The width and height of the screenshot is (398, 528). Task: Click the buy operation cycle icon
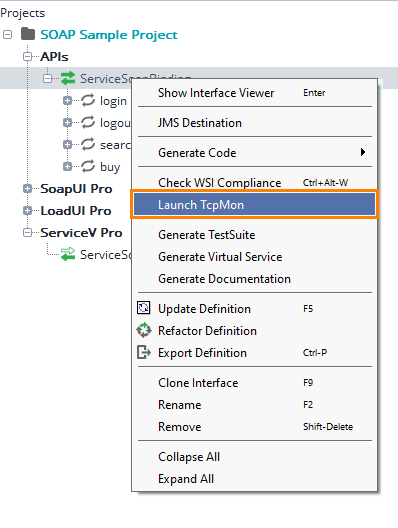point(88,166)
